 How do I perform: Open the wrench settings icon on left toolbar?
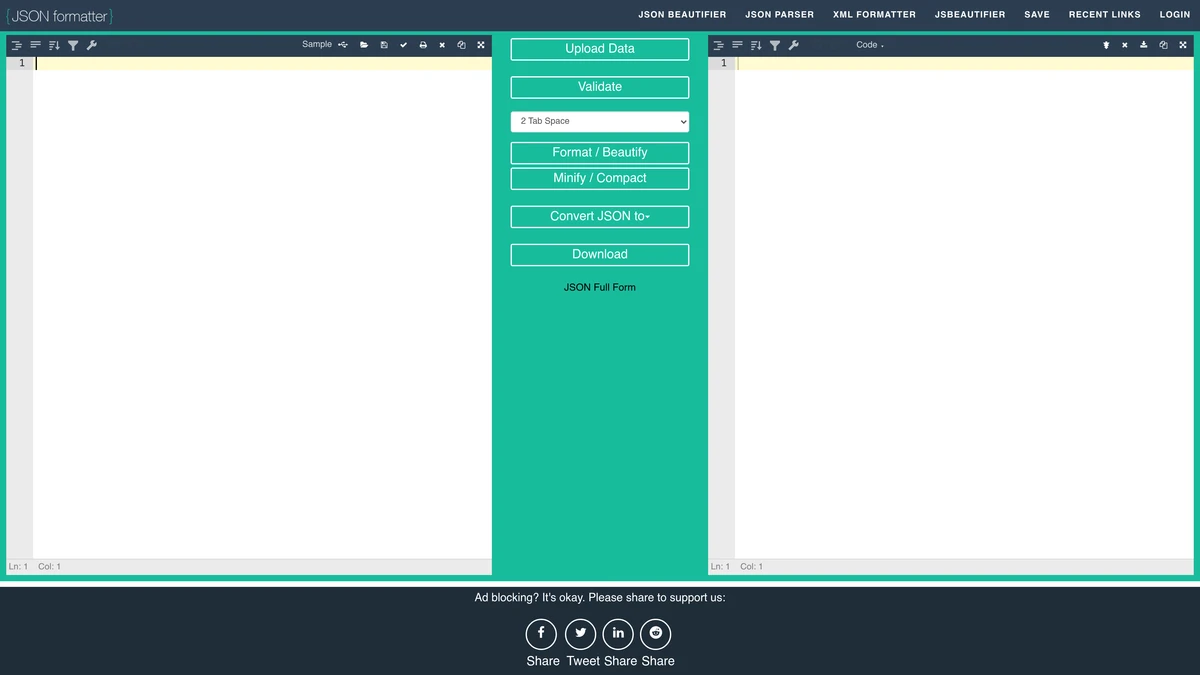pos(92,45)
